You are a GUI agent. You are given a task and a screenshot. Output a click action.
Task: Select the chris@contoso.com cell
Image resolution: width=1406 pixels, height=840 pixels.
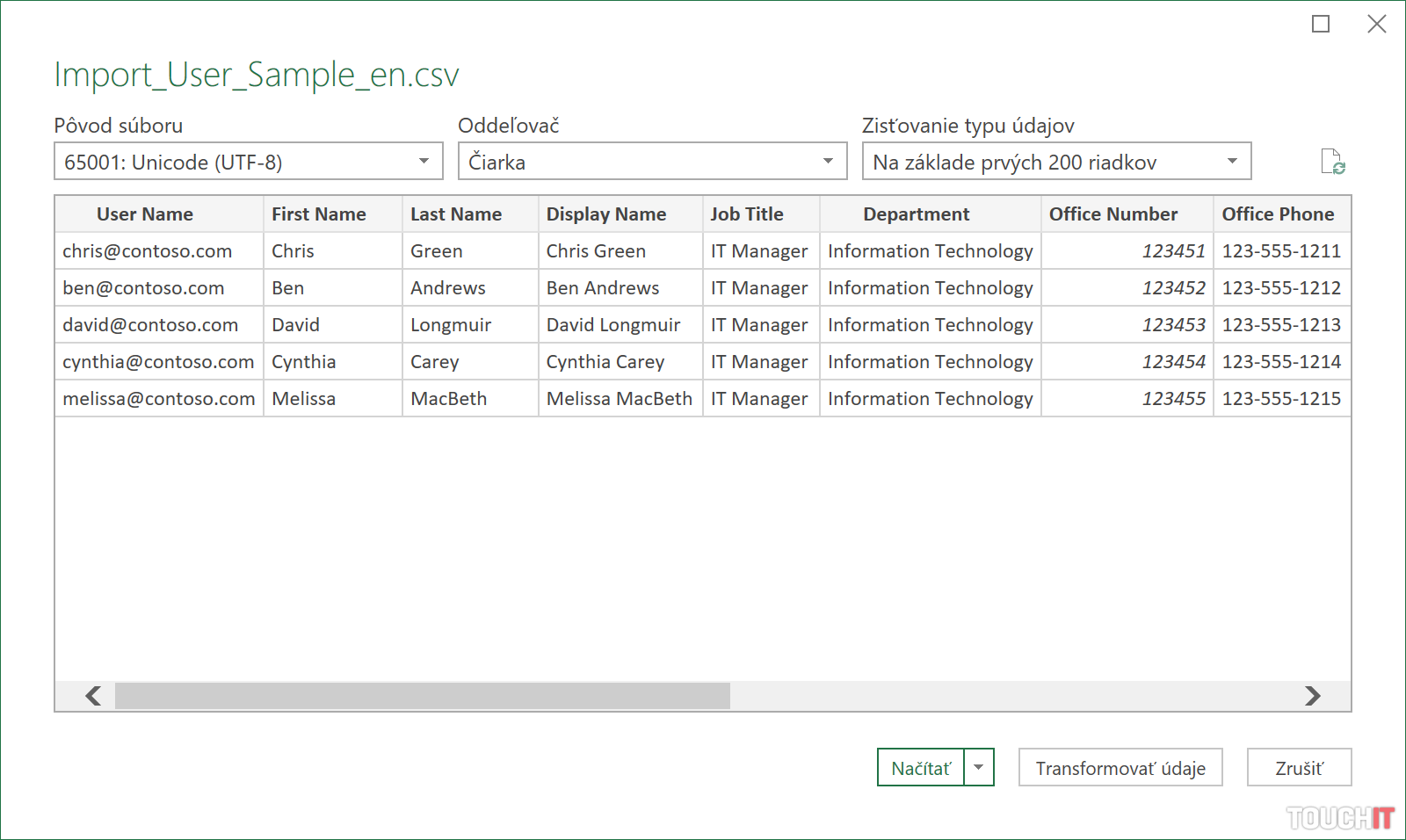148,251
